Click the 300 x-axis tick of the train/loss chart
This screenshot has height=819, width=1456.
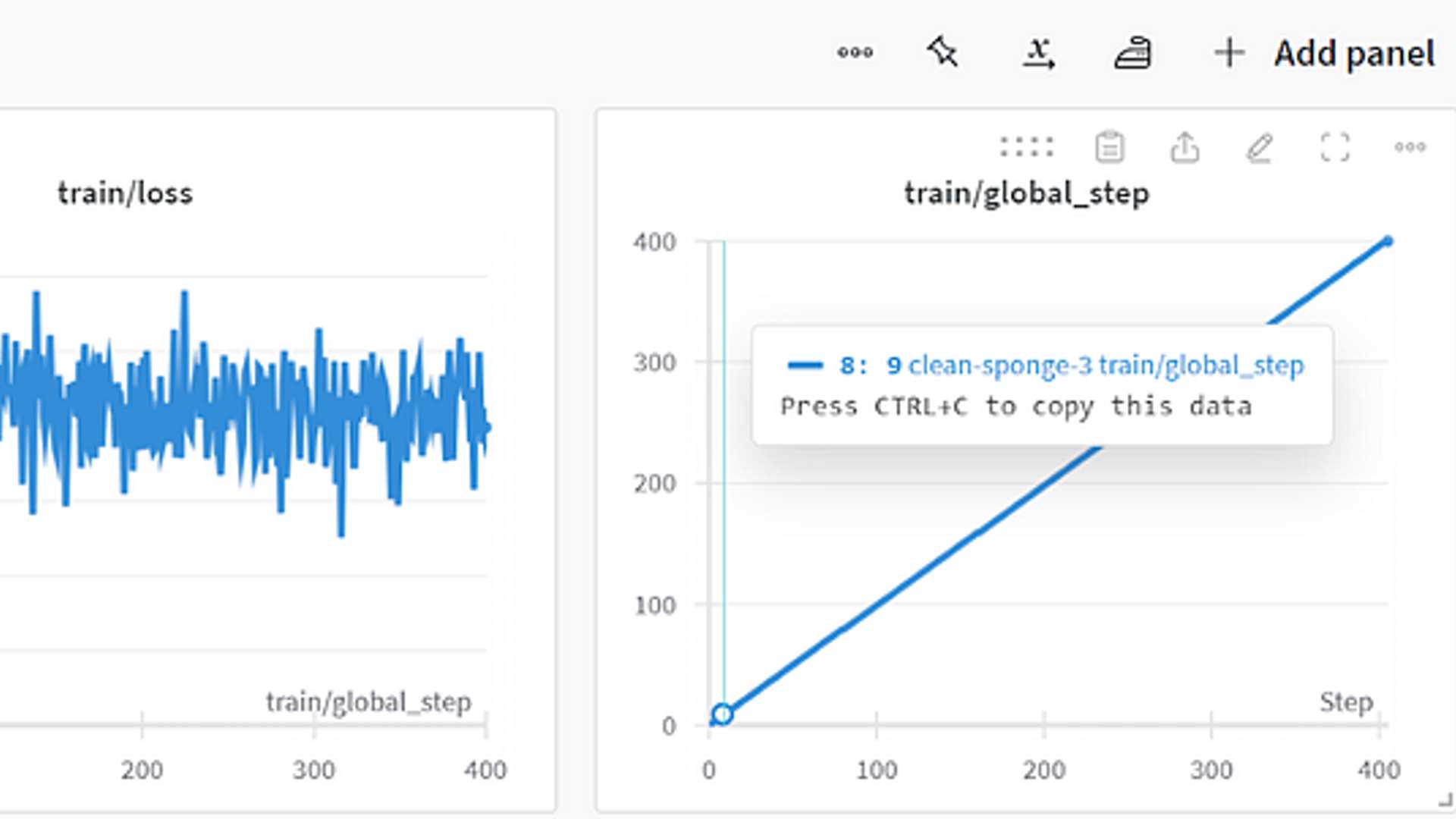click(x=314, y=770)
